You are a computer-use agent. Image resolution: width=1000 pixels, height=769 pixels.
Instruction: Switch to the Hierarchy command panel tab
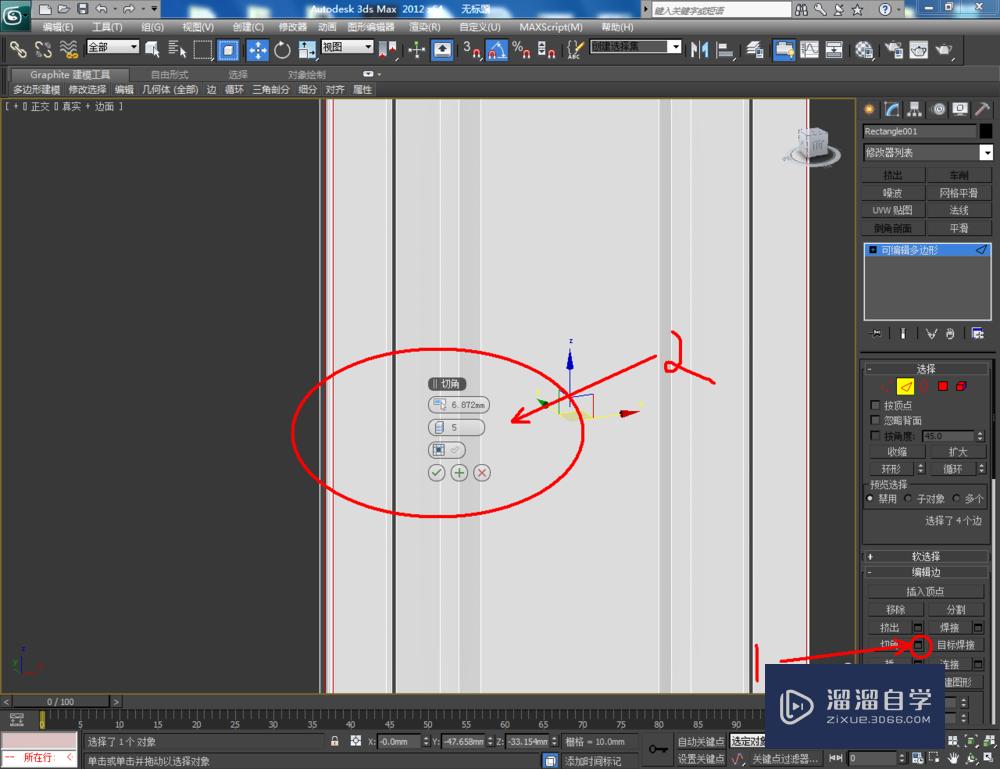915,109
